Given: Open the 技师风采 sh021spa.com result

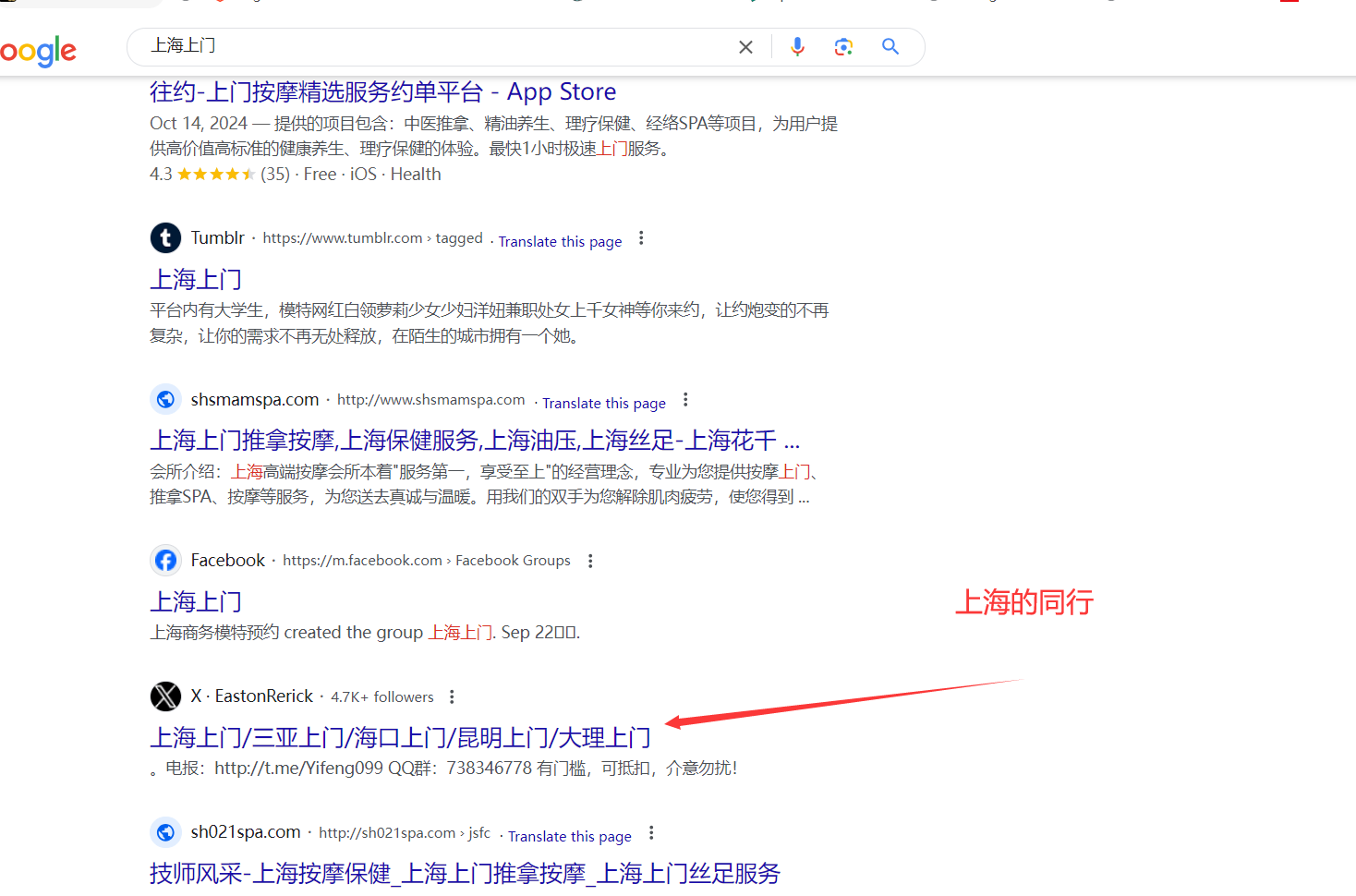Looking at the screenshot, I should pos(465,873).
